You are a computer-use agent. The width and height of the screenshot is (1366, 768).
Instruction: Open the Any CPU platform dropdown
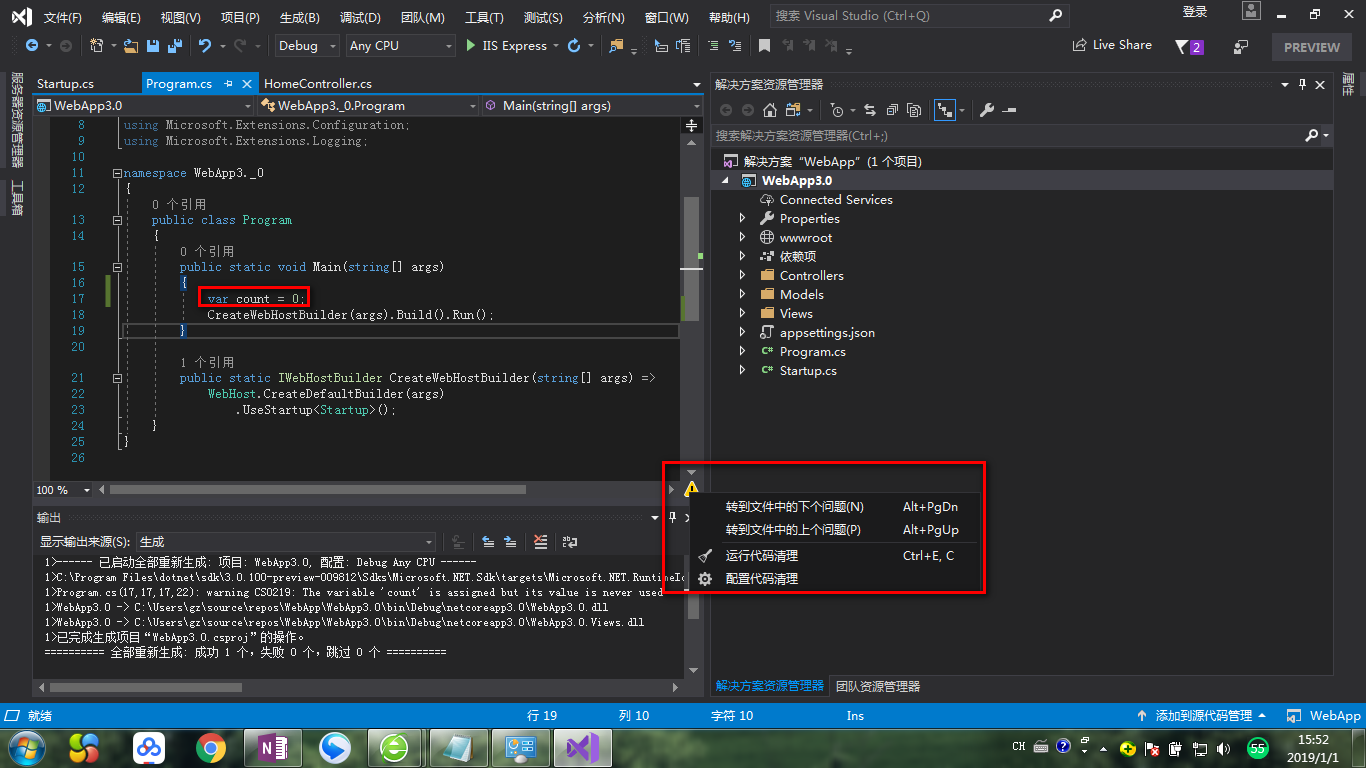[x=400, y=46]
